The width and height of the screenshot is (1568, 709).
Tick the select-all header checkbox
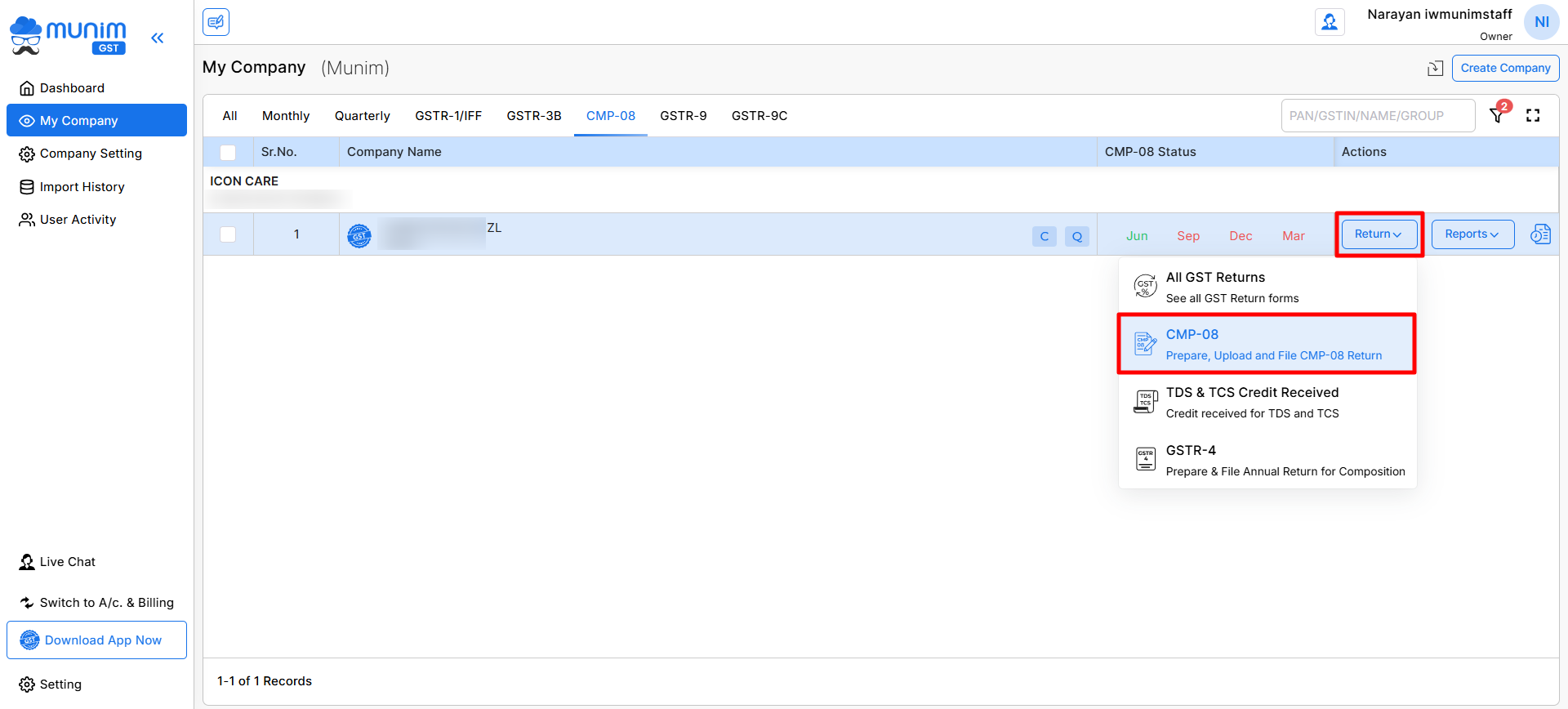[x=228, y=153]
